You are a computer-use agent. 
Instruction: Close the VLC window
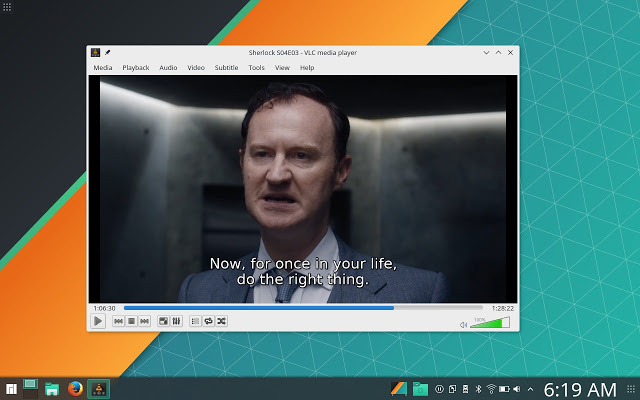(510, 52)
